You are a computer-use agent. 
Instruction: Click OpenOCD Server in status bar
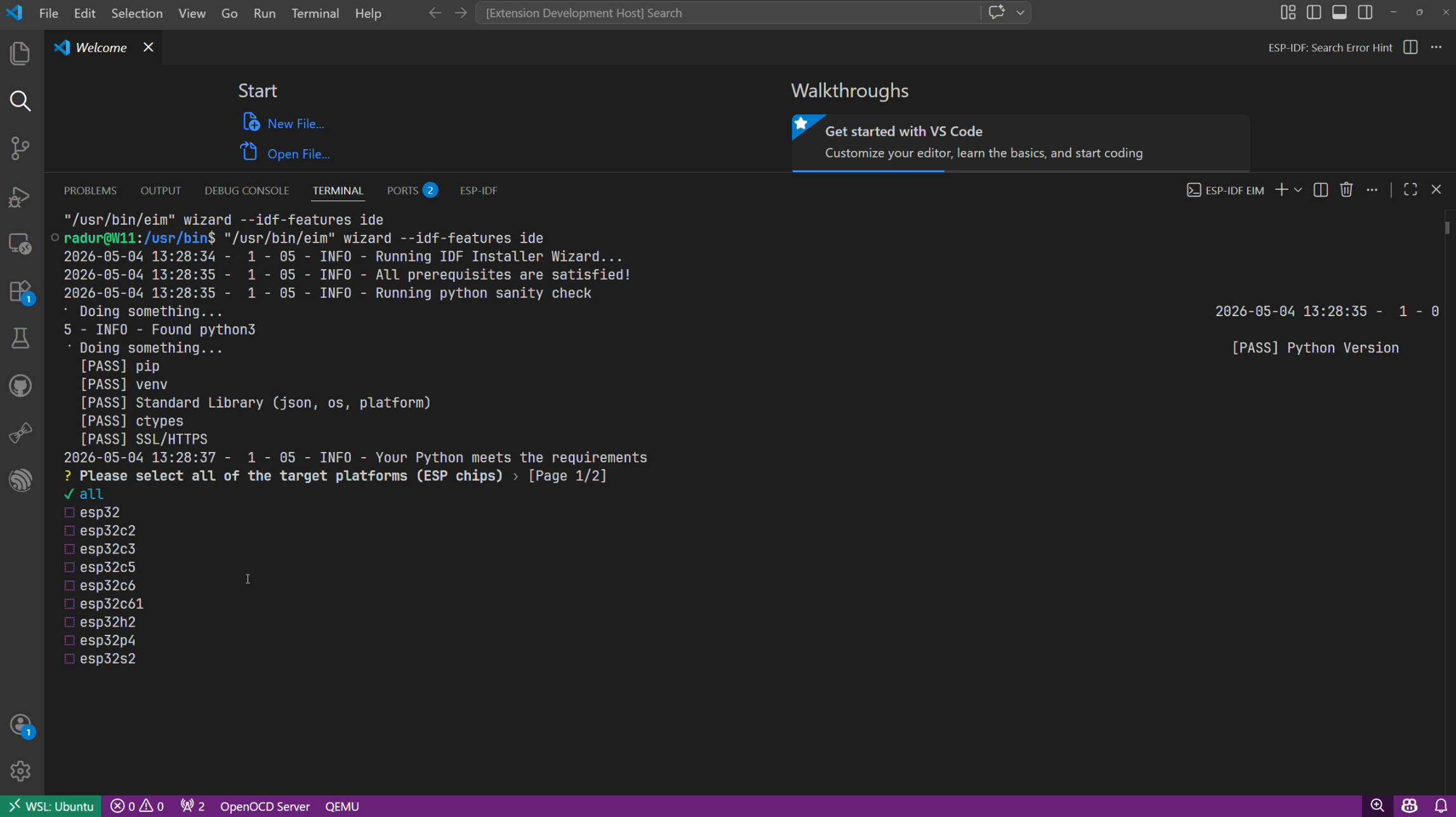(x=265, y=806)
